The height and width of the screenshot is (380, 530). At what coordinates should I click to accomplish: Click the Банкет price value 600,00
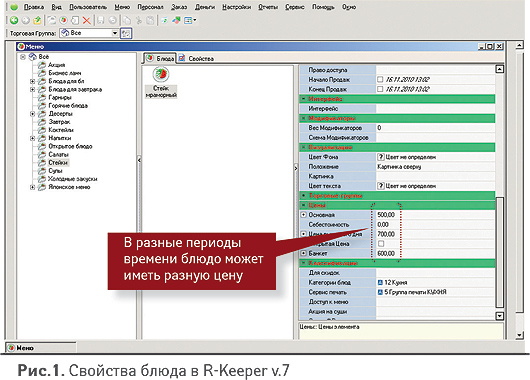386,253
